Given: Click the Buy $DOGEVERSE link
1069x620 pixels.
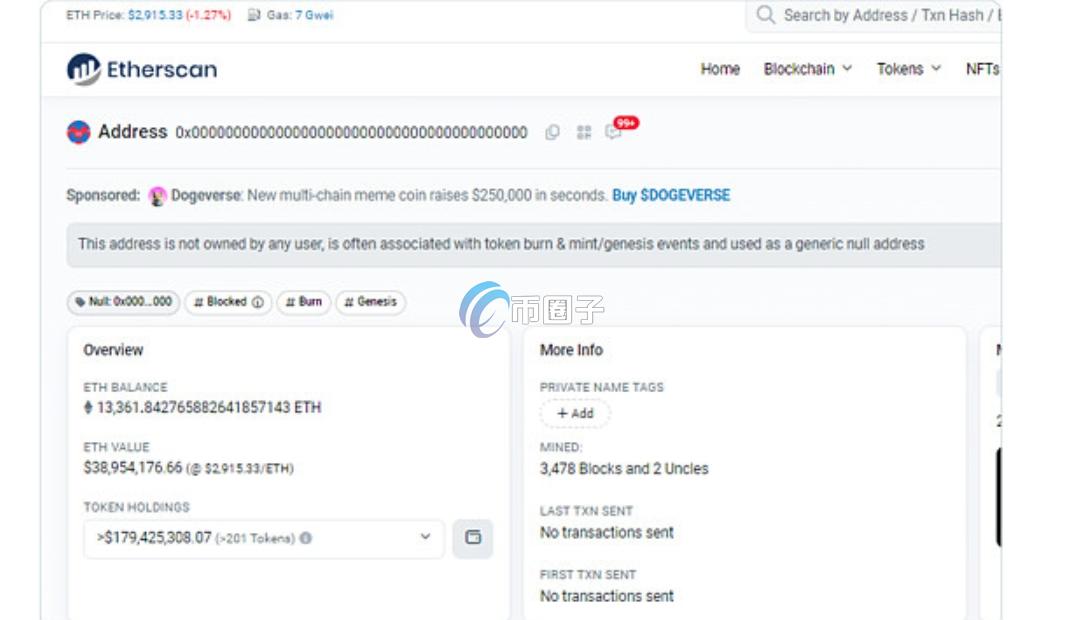Looking at the screenshot, I should [671, 196].
